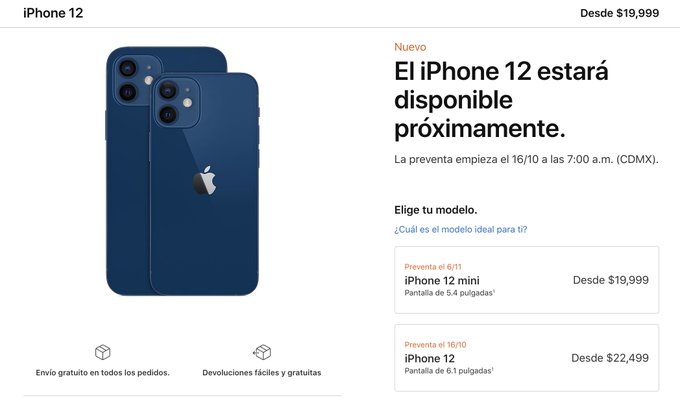Click 'Preventa el 6/11' label
The height and width of the screenshot is (400, 680).
[433, 267]
